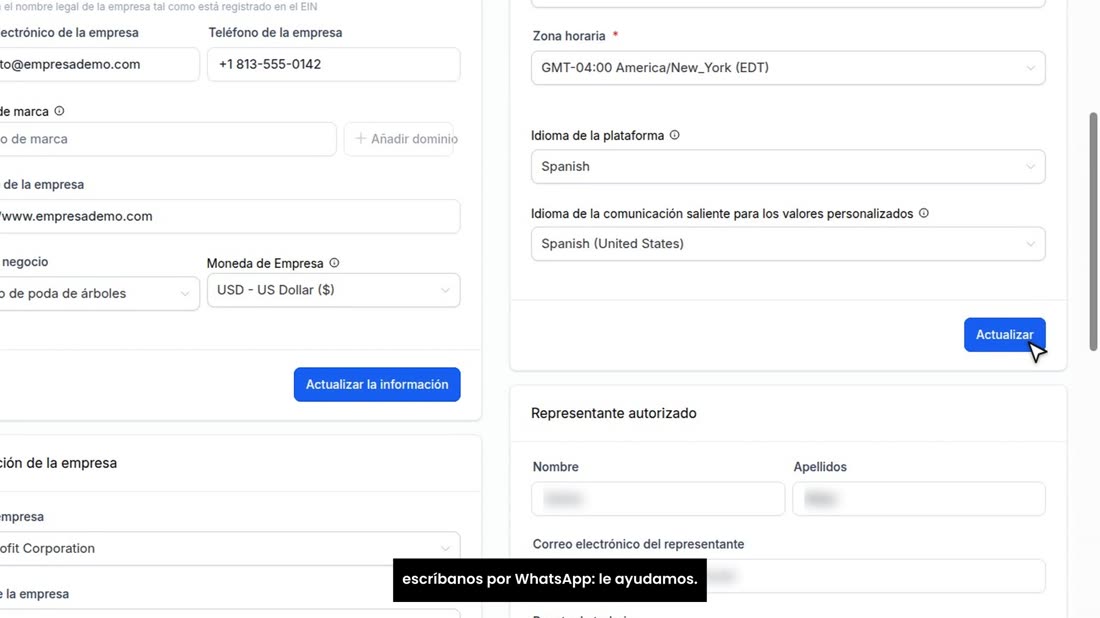Click the Apellidos input field
Screen dimensions: 1100x618
pyautogui.click(x=919, y=499)
